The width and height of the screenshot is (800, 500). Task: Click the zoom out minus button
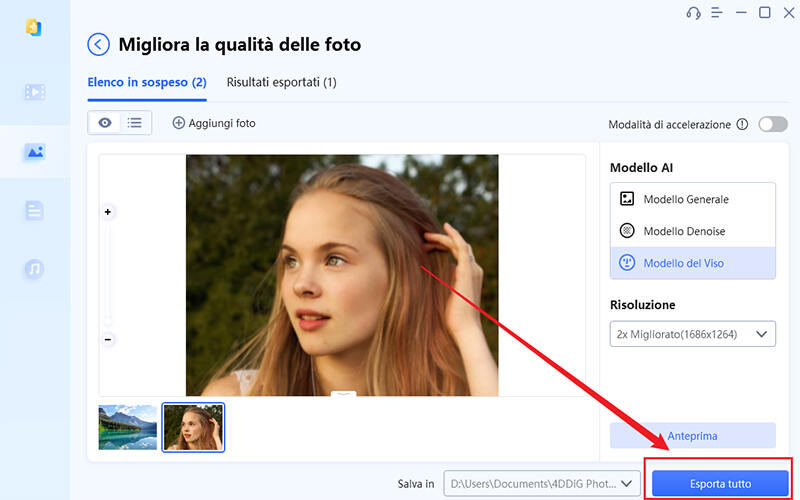[x=108, y=339]
